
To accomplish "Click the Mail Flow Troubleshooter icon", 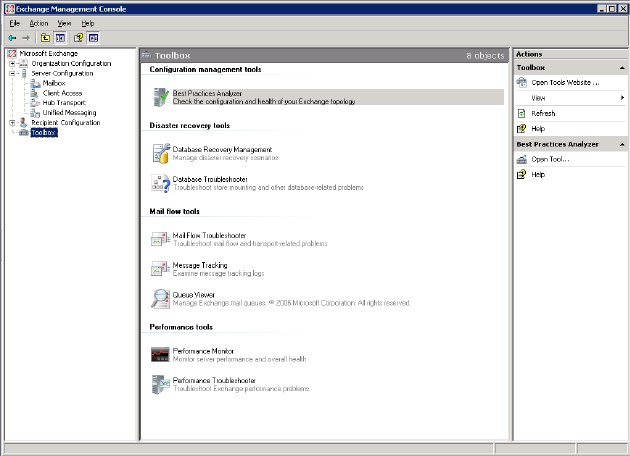I will pos(160,239).
